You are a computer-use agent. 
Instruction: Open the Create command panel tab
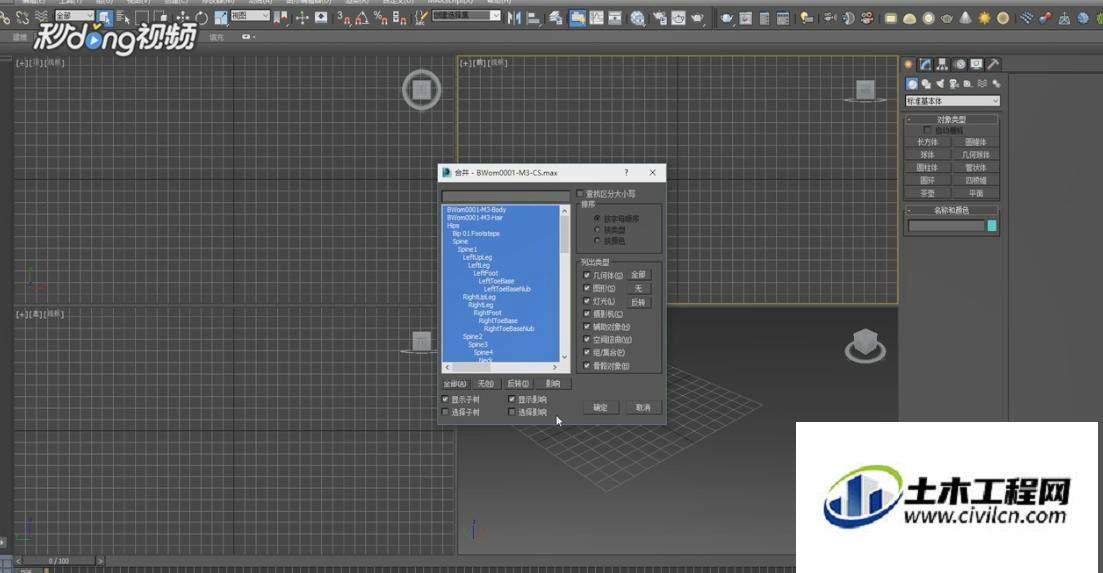point(909,64)
